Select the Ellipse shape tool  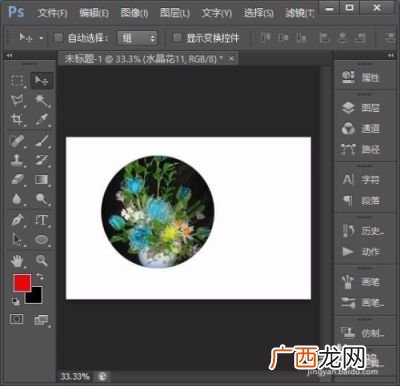point(42,240)
